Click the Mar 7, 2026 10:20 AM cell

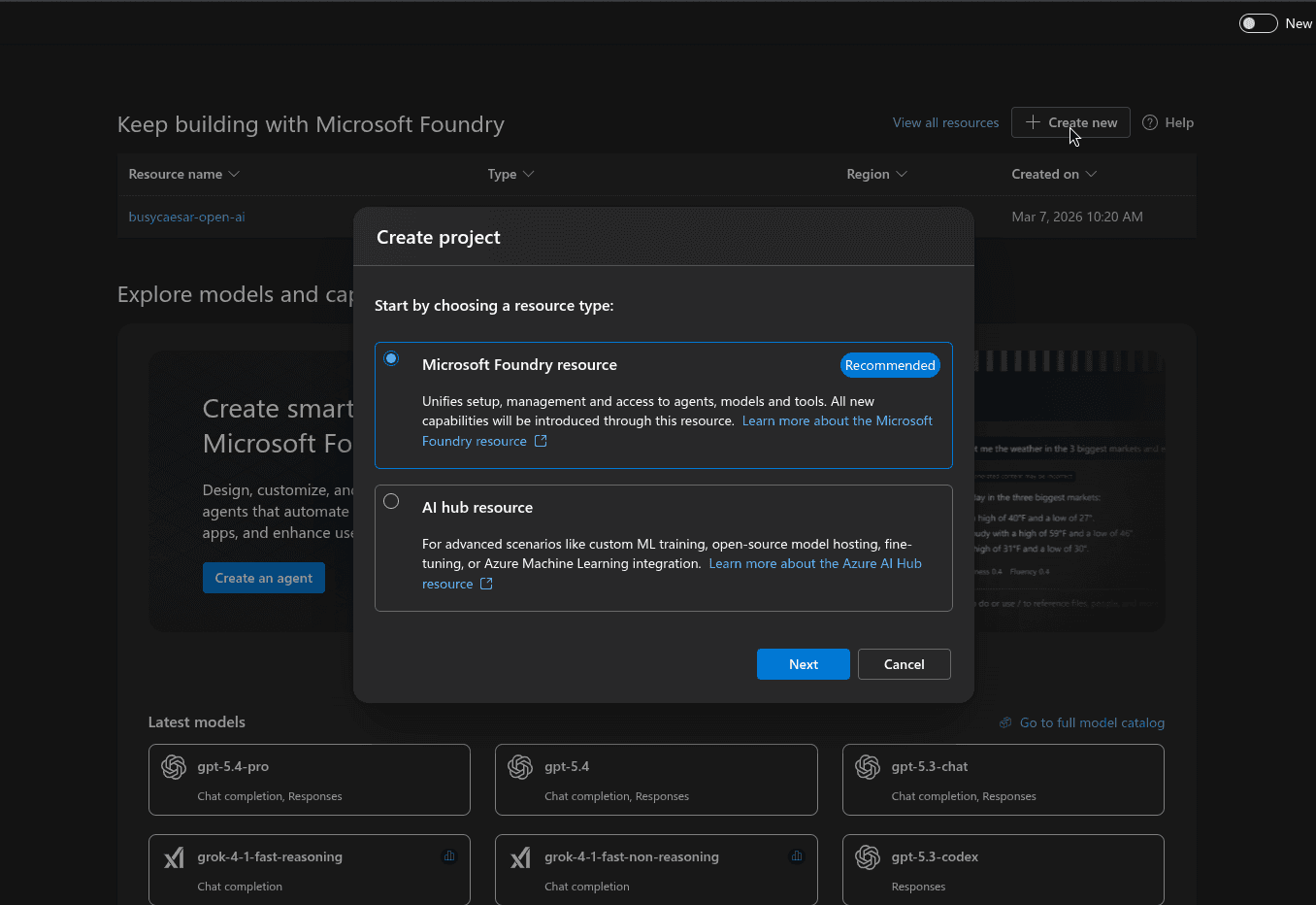click(1077, 217)
